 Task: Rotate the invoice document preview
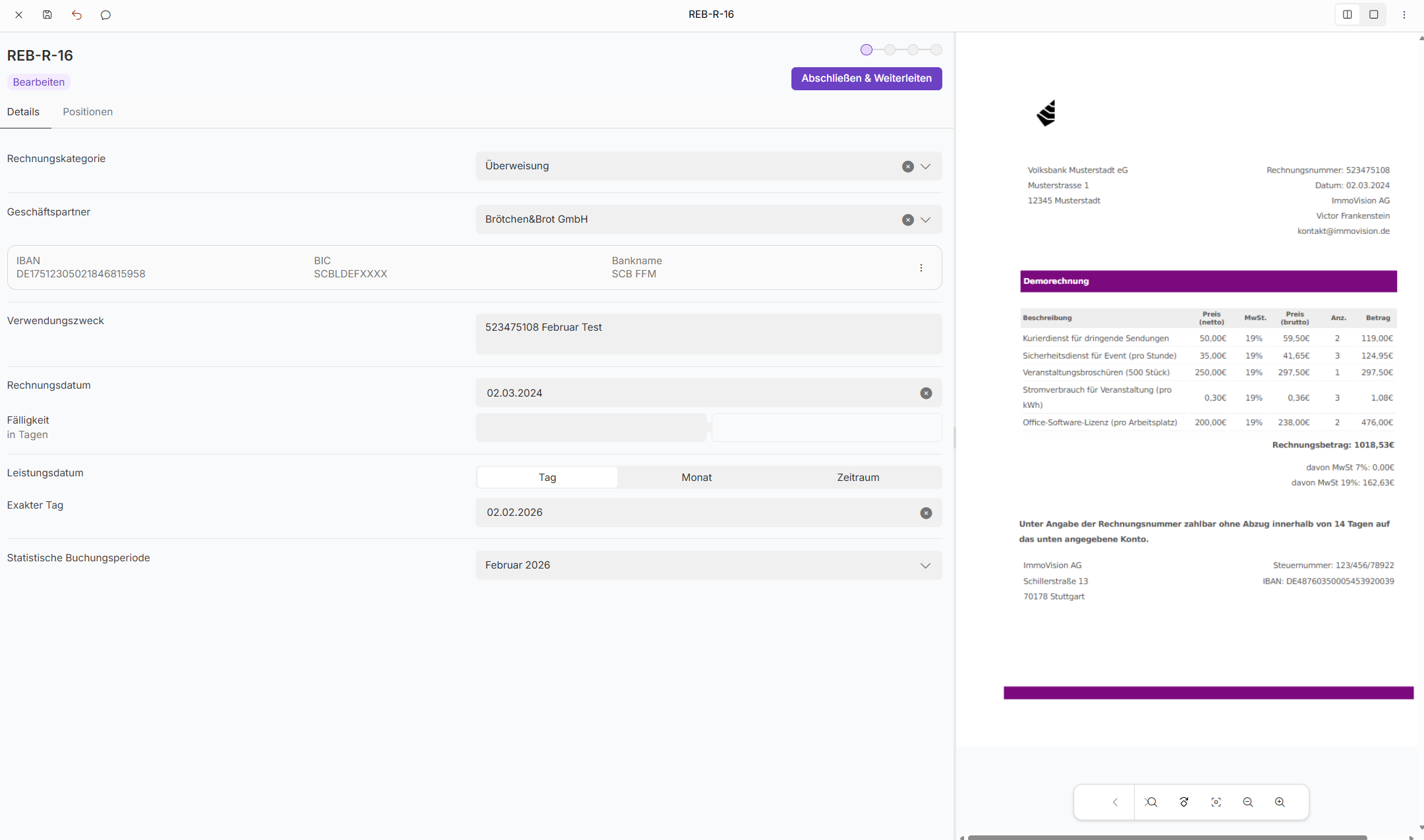1183,802
